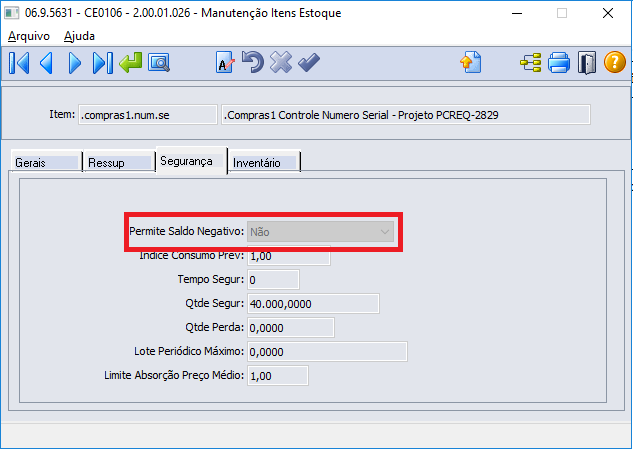Click the confirm checkmark icon
Viewport: 633px width, 449px height.
309,63
